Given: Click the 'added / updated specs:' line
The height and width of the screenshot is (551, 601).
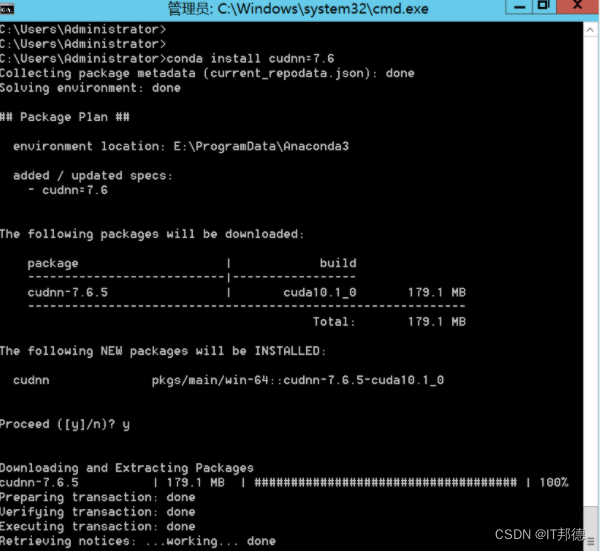Looking at the screenshot, I should coord(93,176).
